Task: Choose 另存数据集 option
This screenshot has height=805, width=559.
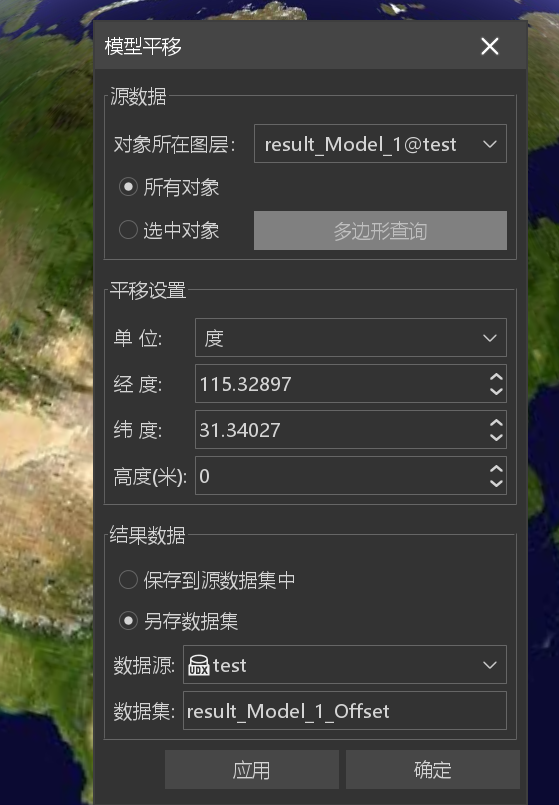Action: tap(128, 621)
